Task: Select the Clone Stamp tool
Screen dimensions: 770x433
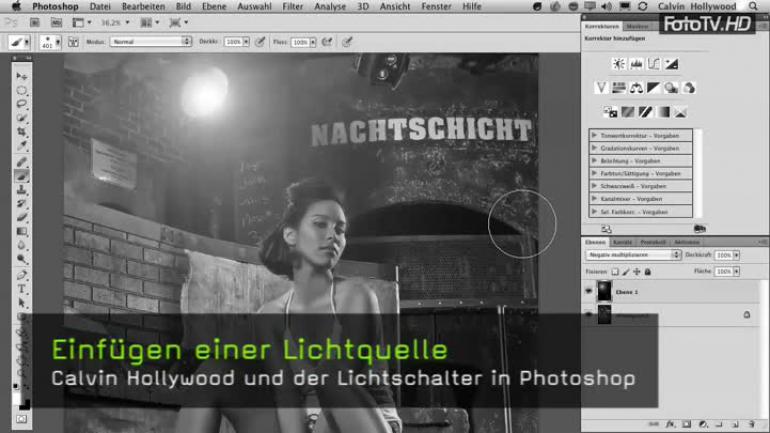Action: [x=22, y=189]
